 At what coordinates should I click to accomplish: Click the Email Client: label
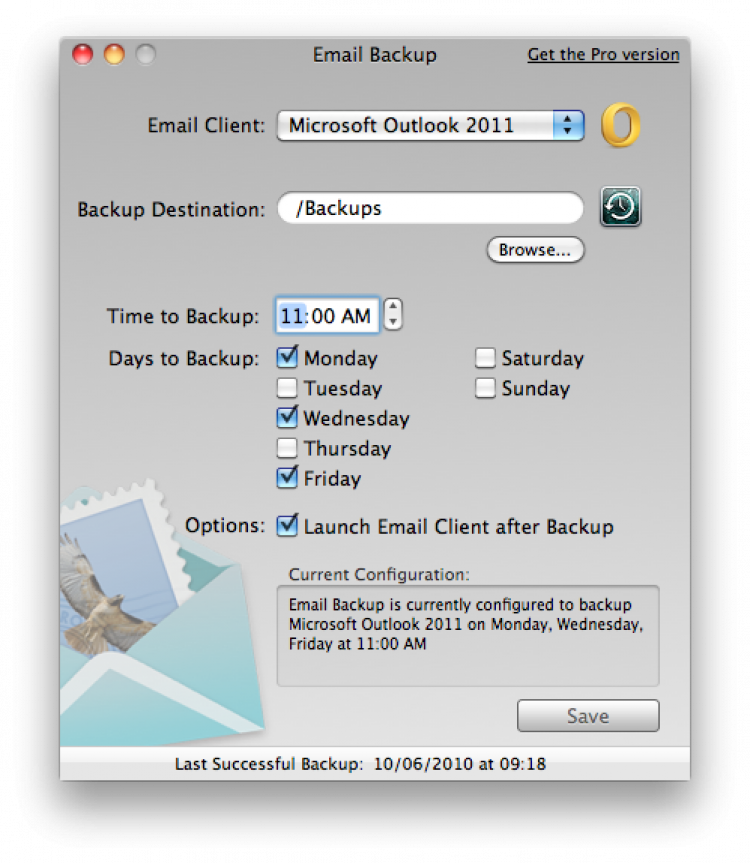tap(206, 125)
